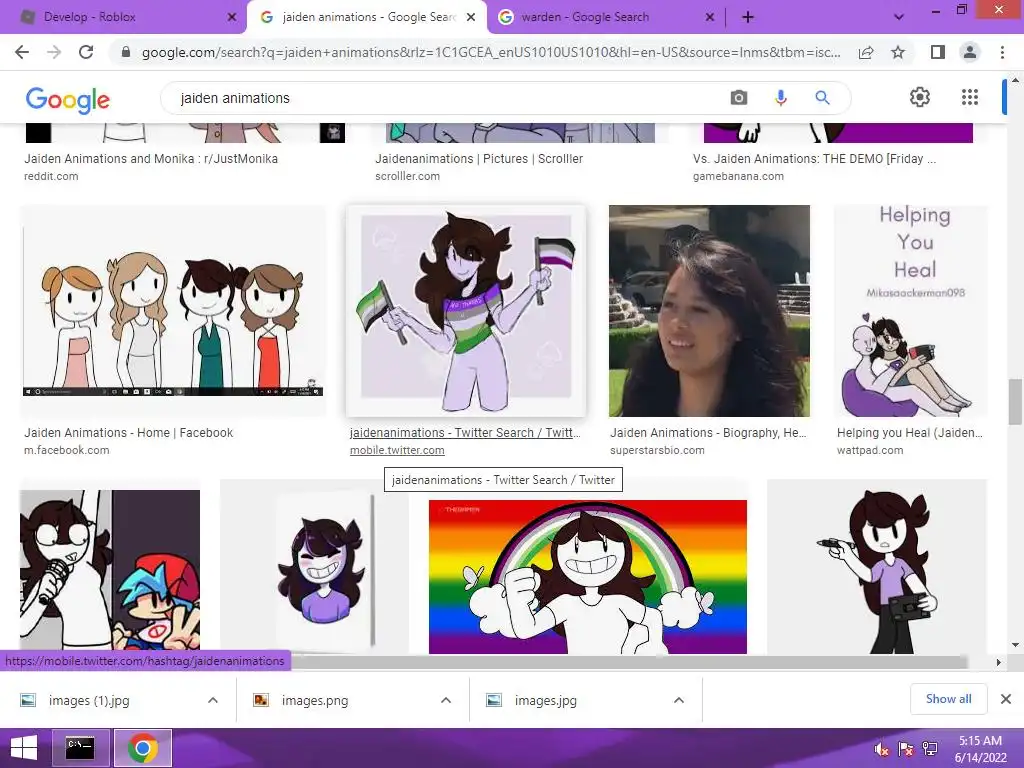1024x768 pixels.
Task: Select microphone and Boyfriend character thumbnail
Action: (110, 571)
